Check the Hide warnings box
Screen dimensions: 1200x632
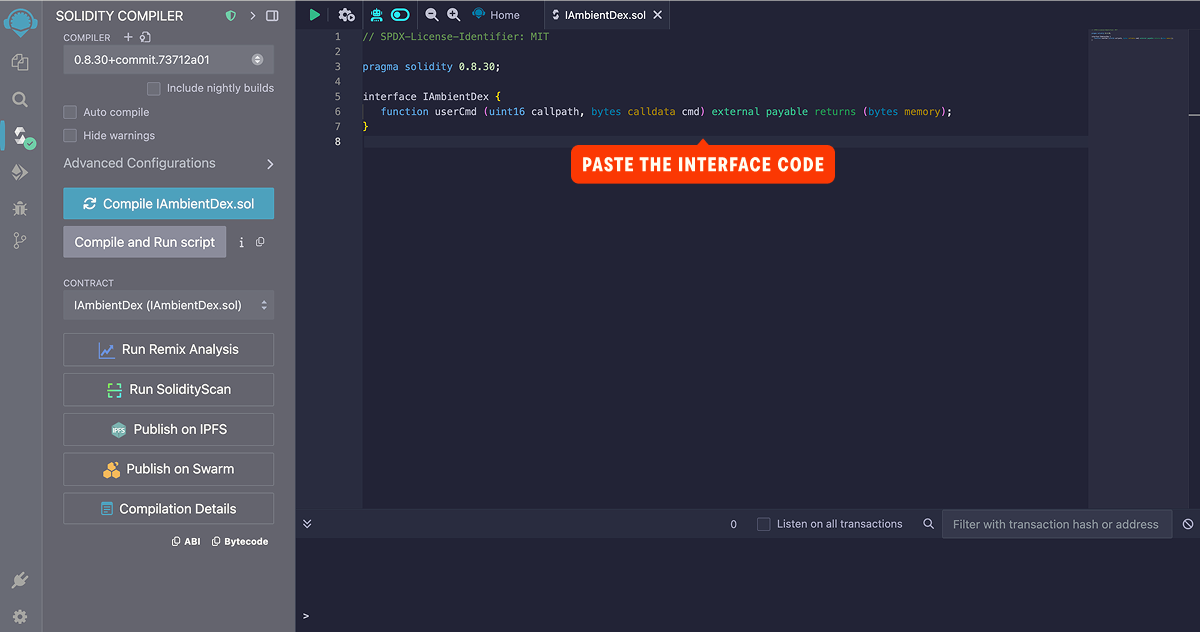(70, 135)
